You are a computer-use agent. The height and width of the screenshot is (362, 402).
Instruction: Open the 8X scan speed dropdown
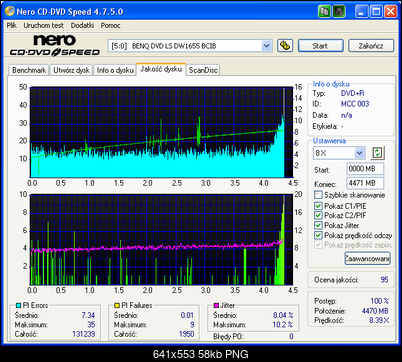coord(359,153)
